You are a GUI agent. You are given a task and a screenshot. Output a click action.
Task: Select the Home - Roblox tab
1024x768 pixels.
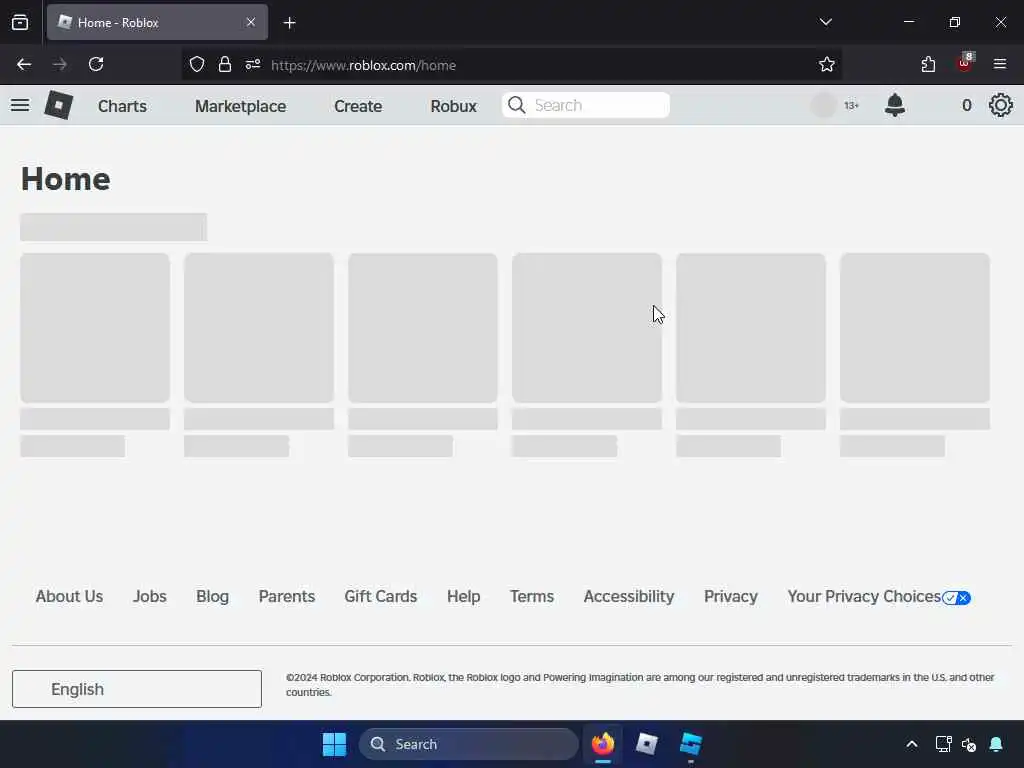[x=157, y=23]
